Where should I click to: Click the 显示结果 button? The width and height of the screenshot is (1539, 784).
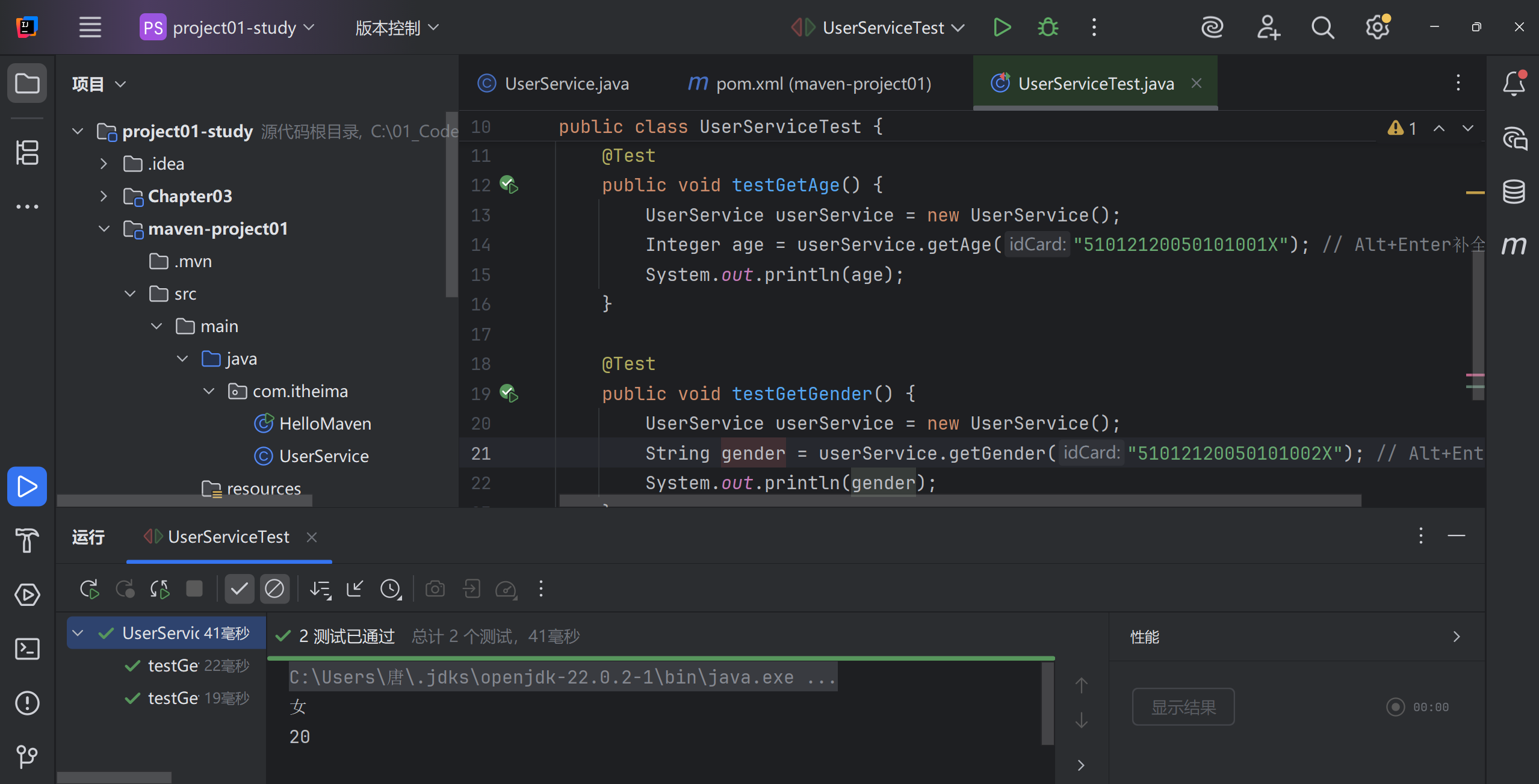point(1183,707)
